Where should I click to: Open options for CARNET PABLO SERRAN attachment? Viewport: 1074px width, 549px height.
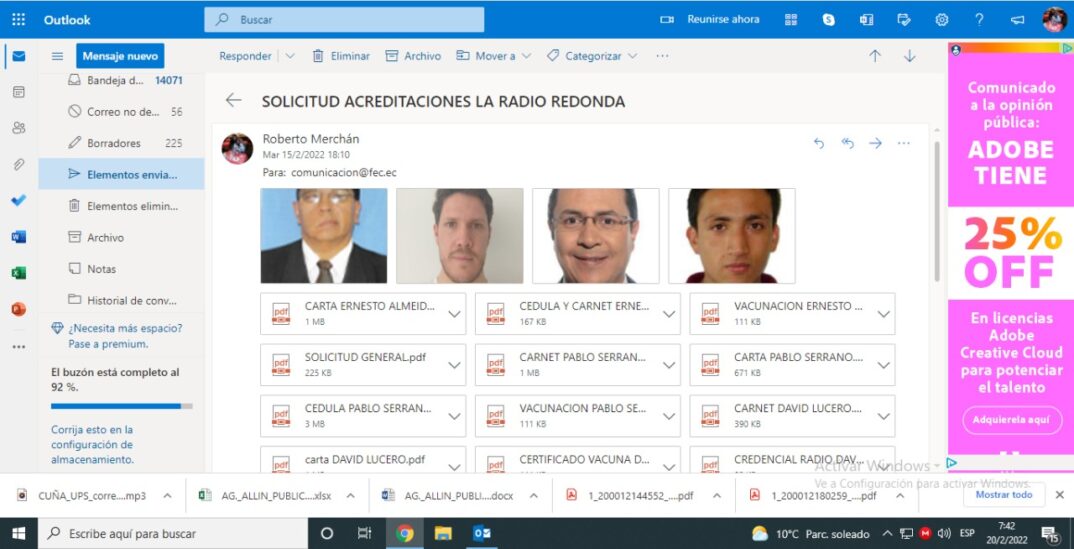[669, 365]
